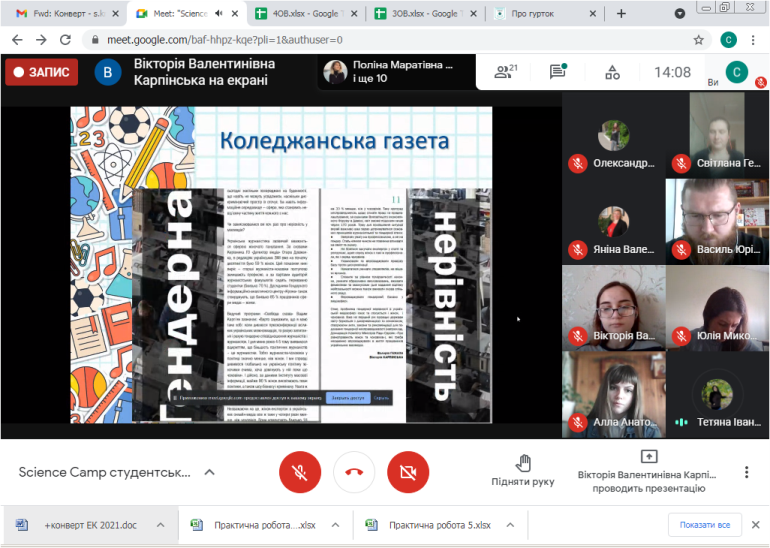Bookmark this page with the star icon

(x=699, y=40)
